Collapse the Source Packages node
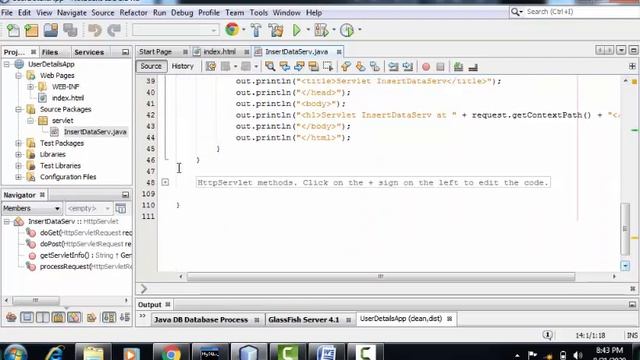 [18, 109]
